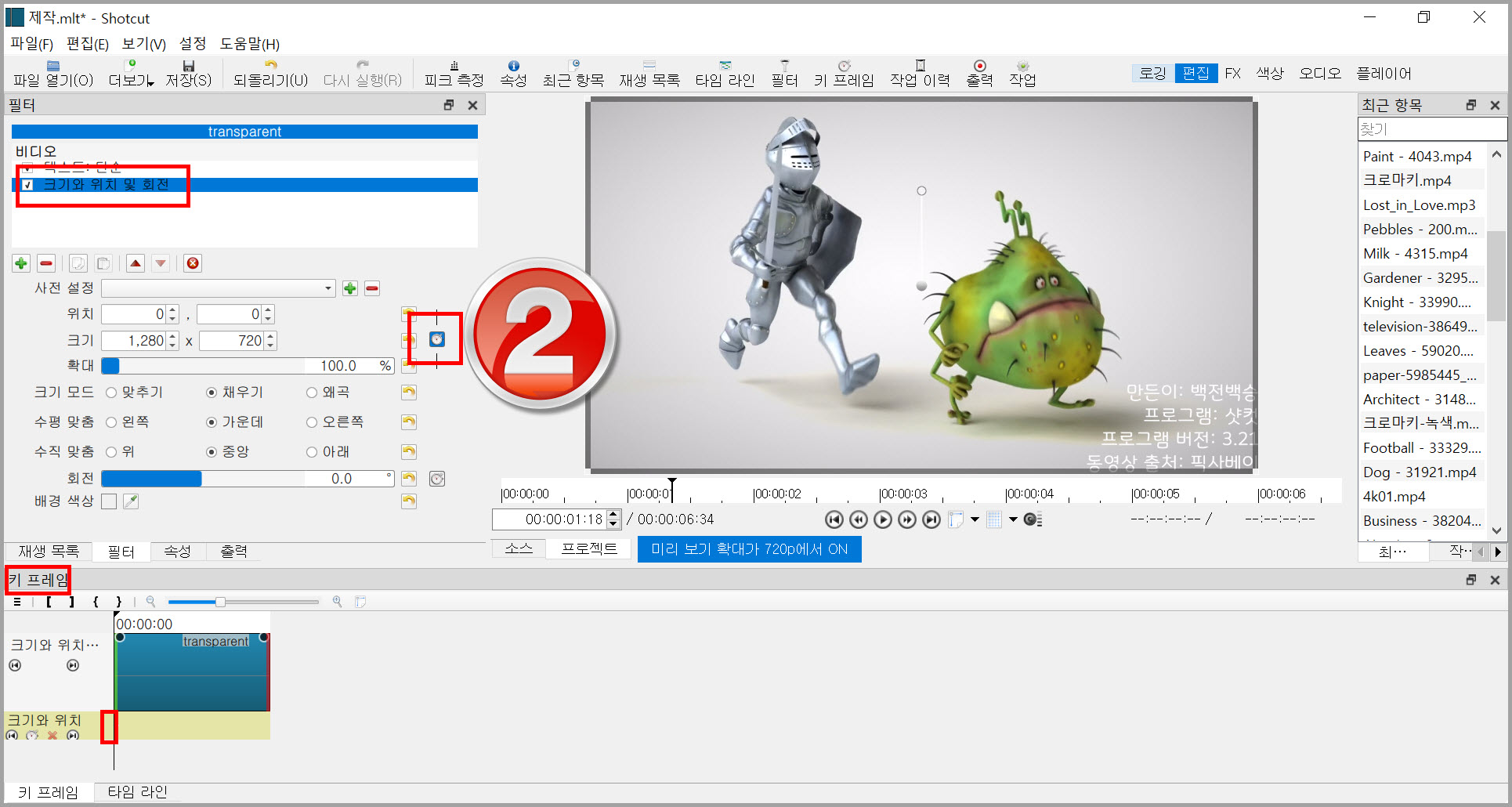The image size is (1512, 807).
Task: Click the 미리 보기 확대가 720p에서 ON notice
Action: [x=749, y=549]
